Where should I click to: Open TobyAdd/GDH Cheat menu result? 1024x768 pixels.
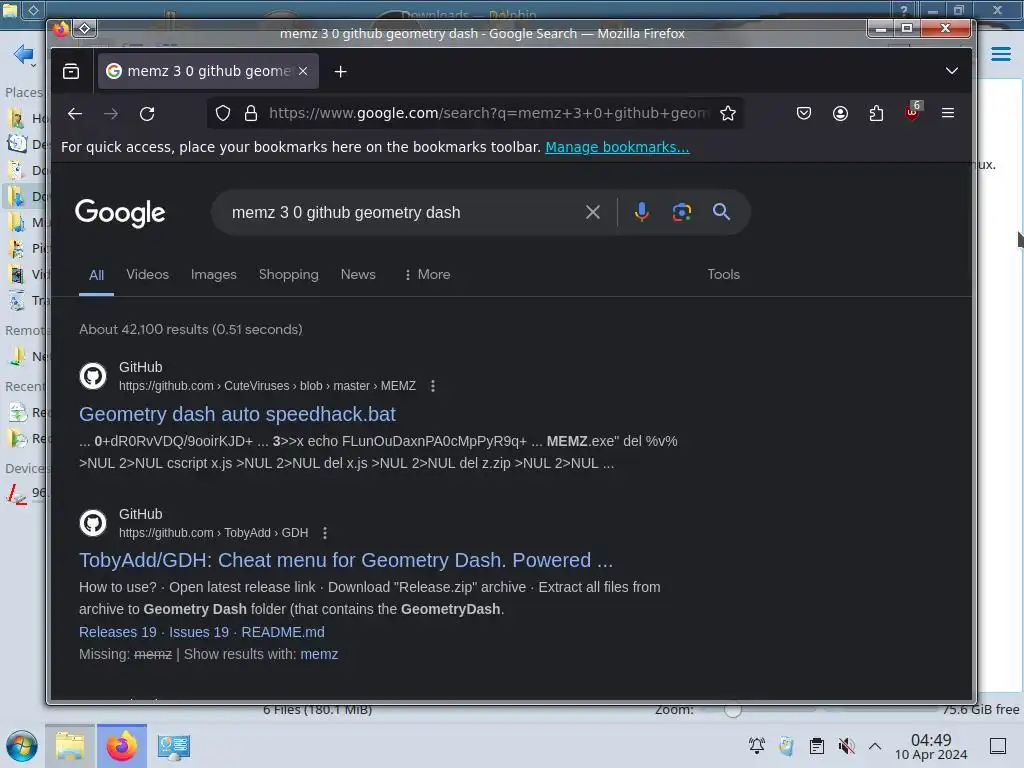[x=346, y=560]
